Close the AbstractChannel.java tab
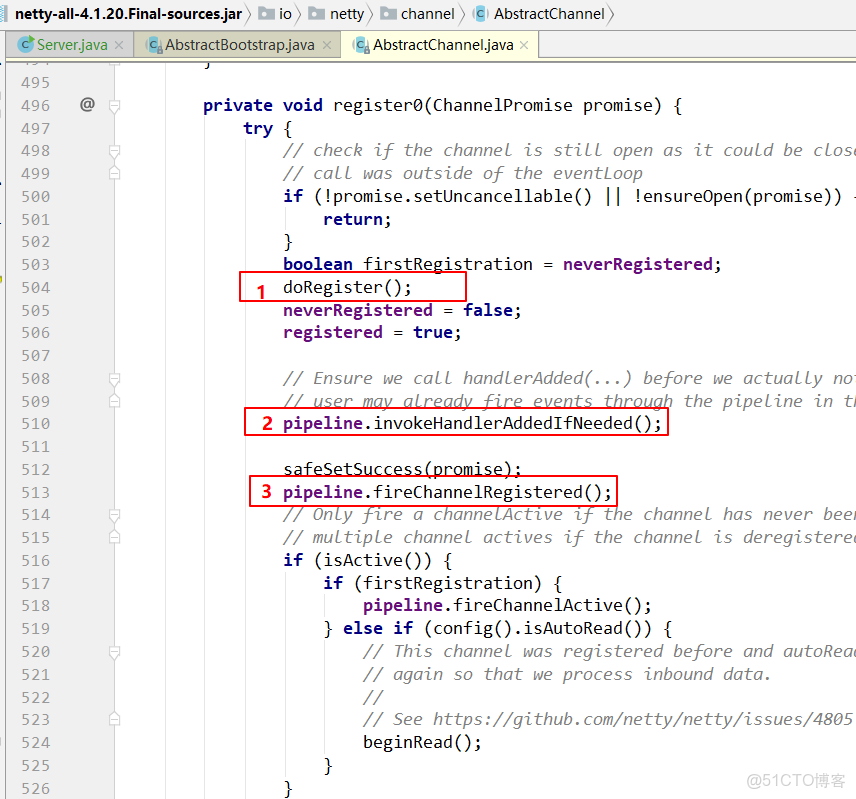Screen dimensions: 856x799 click(x=524, y=45)
